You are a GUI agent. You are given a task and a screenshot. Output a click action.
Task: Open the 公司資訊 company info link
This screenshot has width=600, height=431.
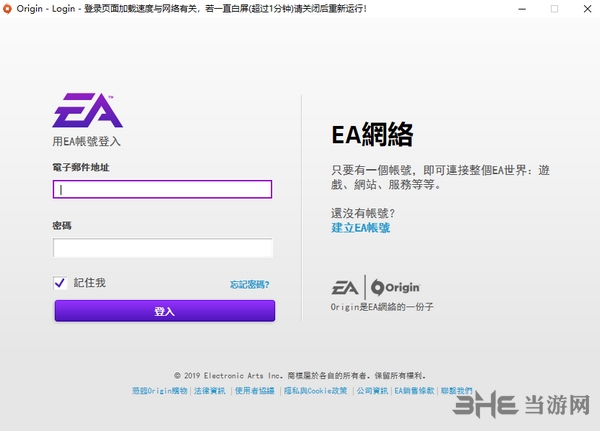tap(372, 390)
